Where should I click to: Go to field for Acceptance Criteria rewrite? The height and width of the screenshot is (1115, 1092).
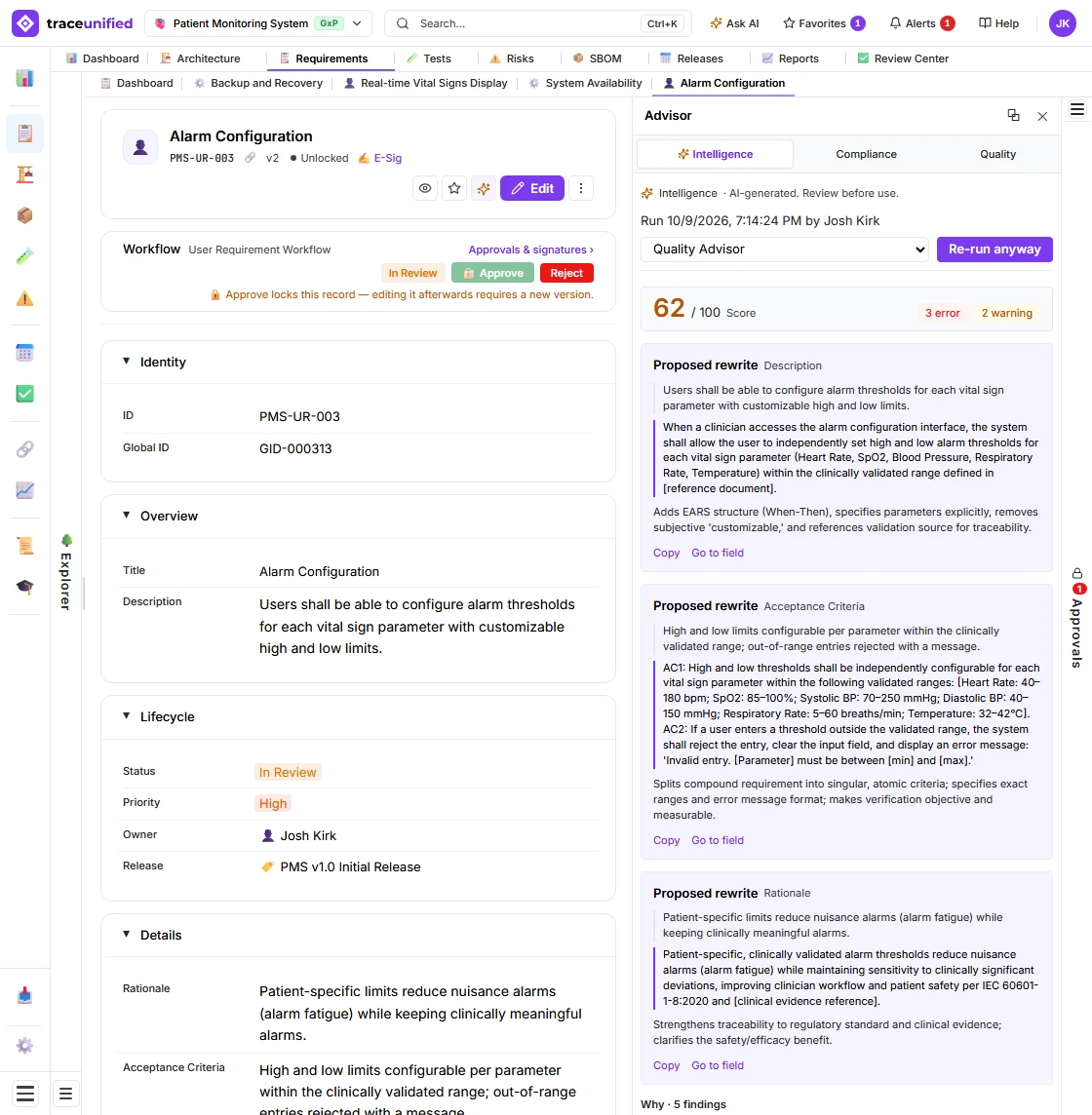717,840
